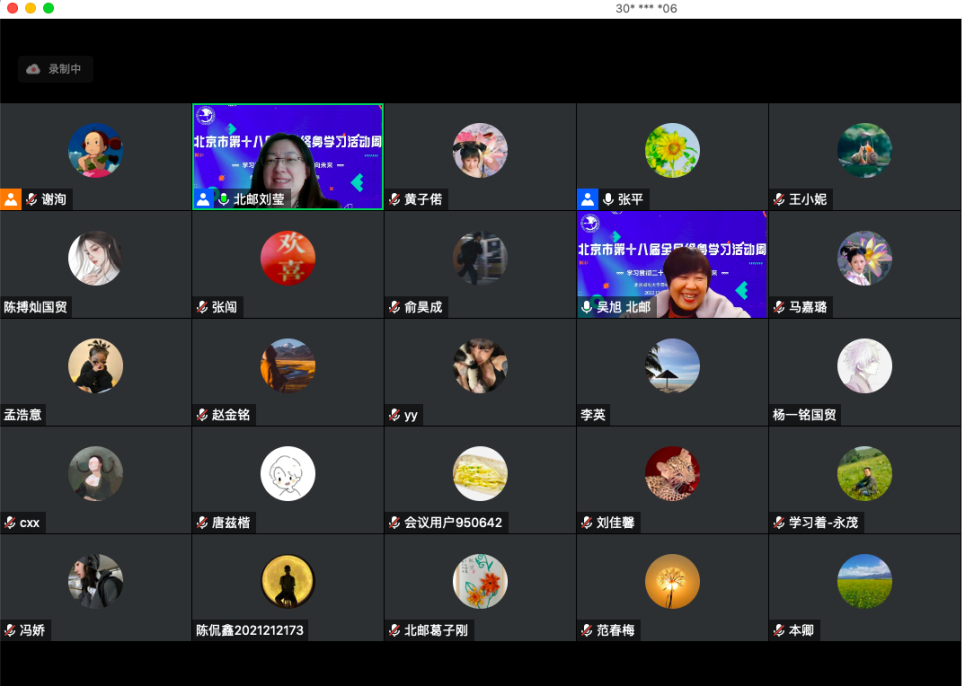This screenshot has width=962, height=686.
Task: Click the green active microphone on 北邮刘莹
Action: click(x=223, y=199)
